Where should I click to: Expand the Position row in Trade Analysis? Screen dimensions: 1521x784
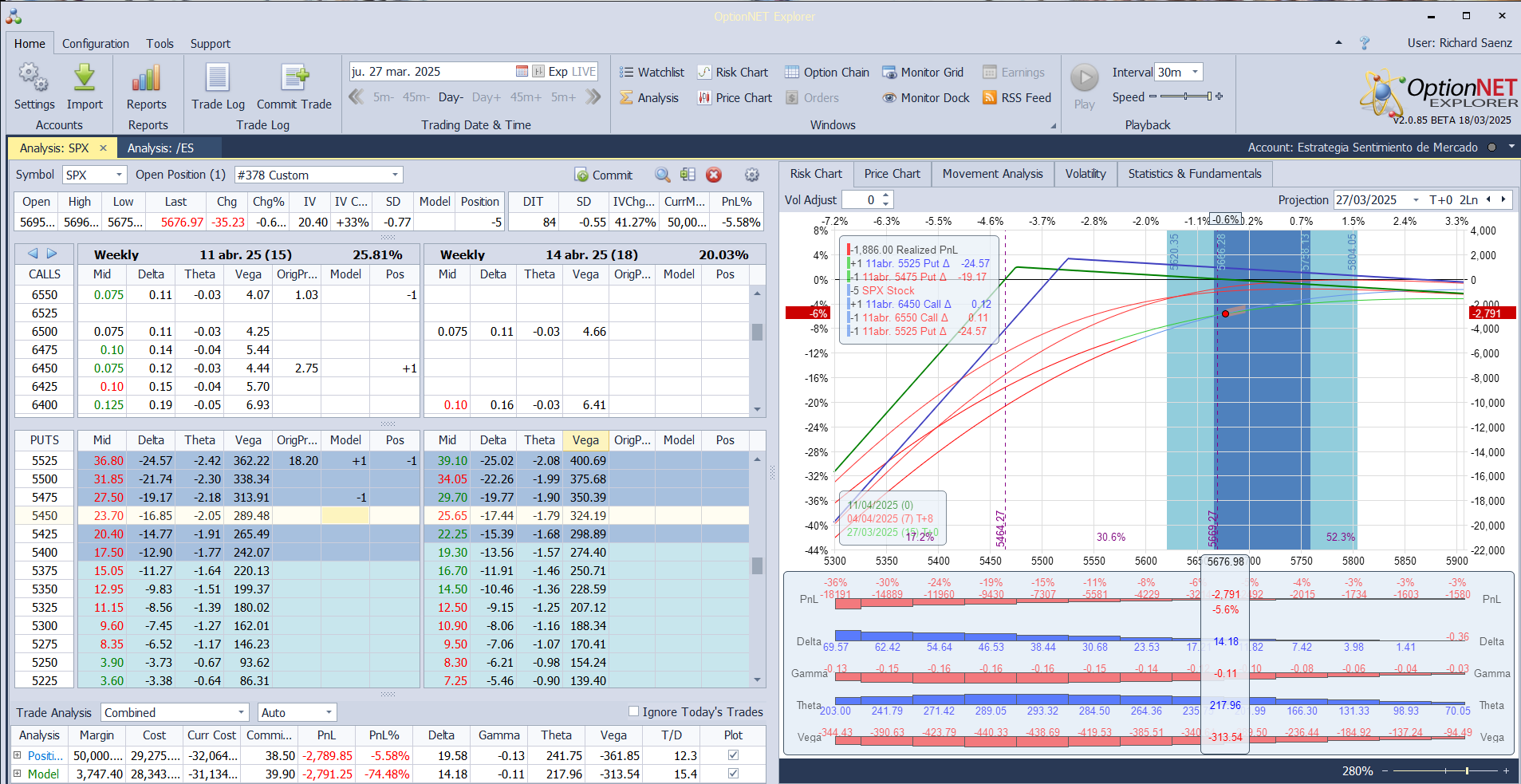click(x=18, y=755)
